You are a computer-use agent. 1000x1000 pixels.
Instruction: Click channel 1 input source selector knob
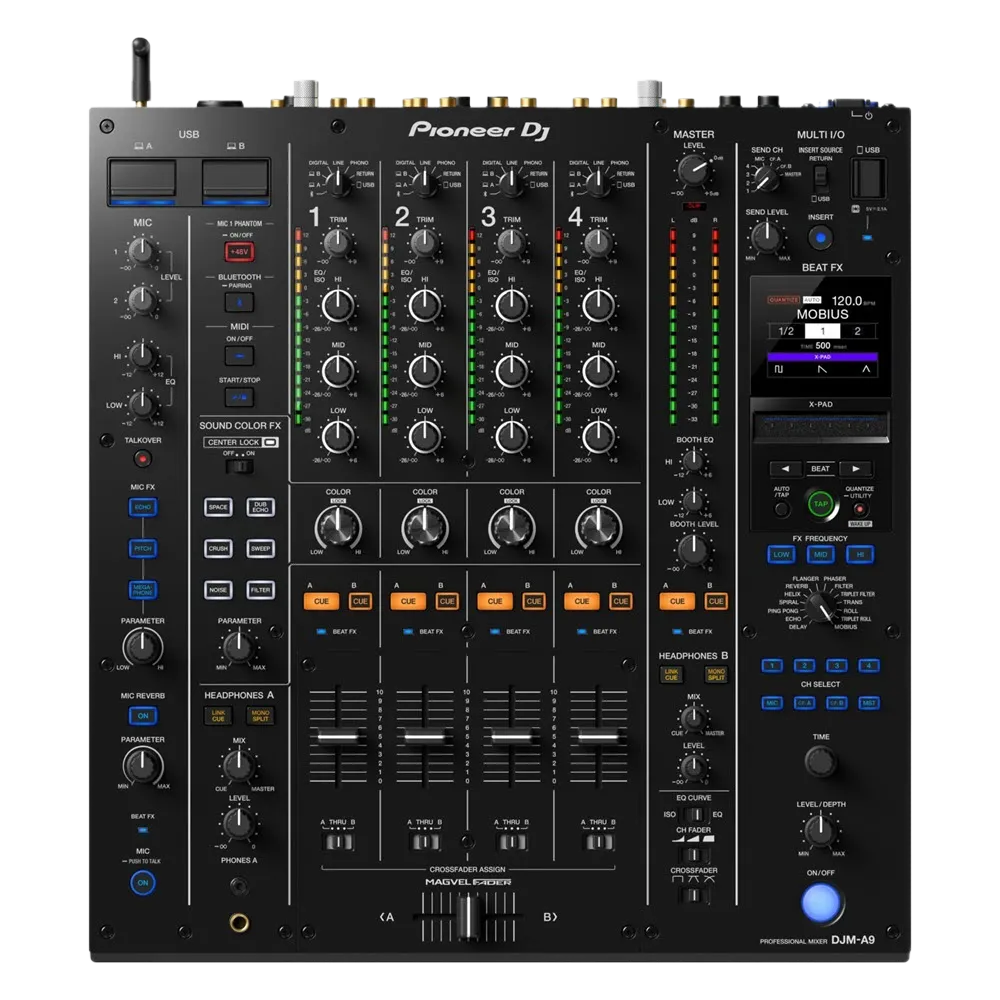pyautogui.click(x=338, y=182)
